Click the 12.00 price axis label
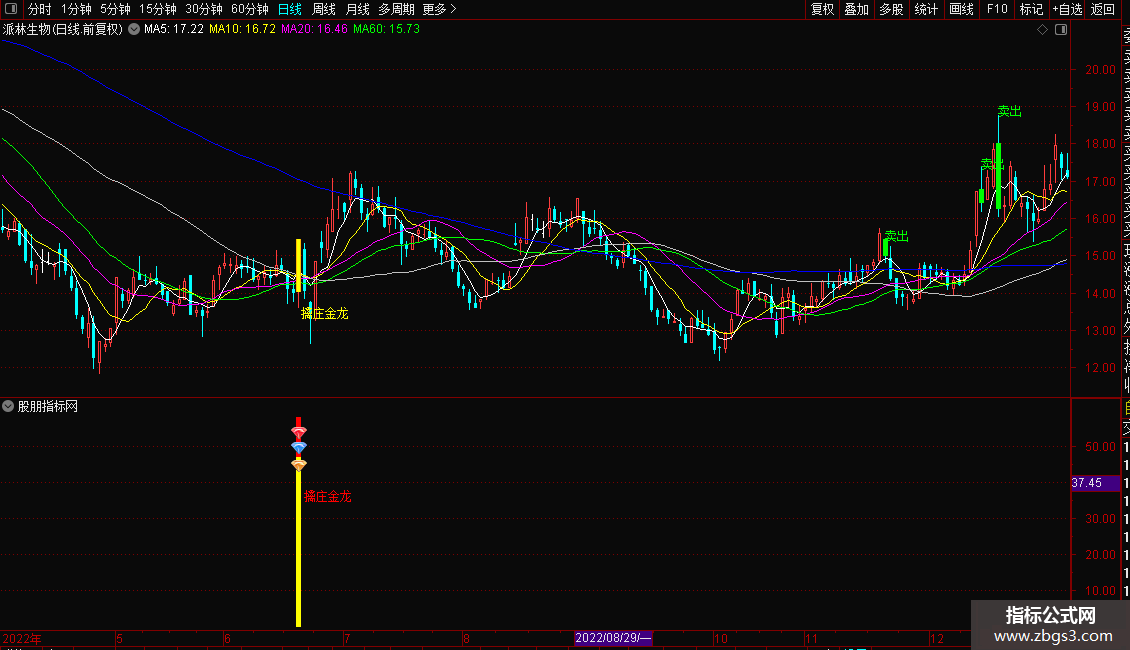This screenshot has height=650, width=1130. click(1100, 368)
